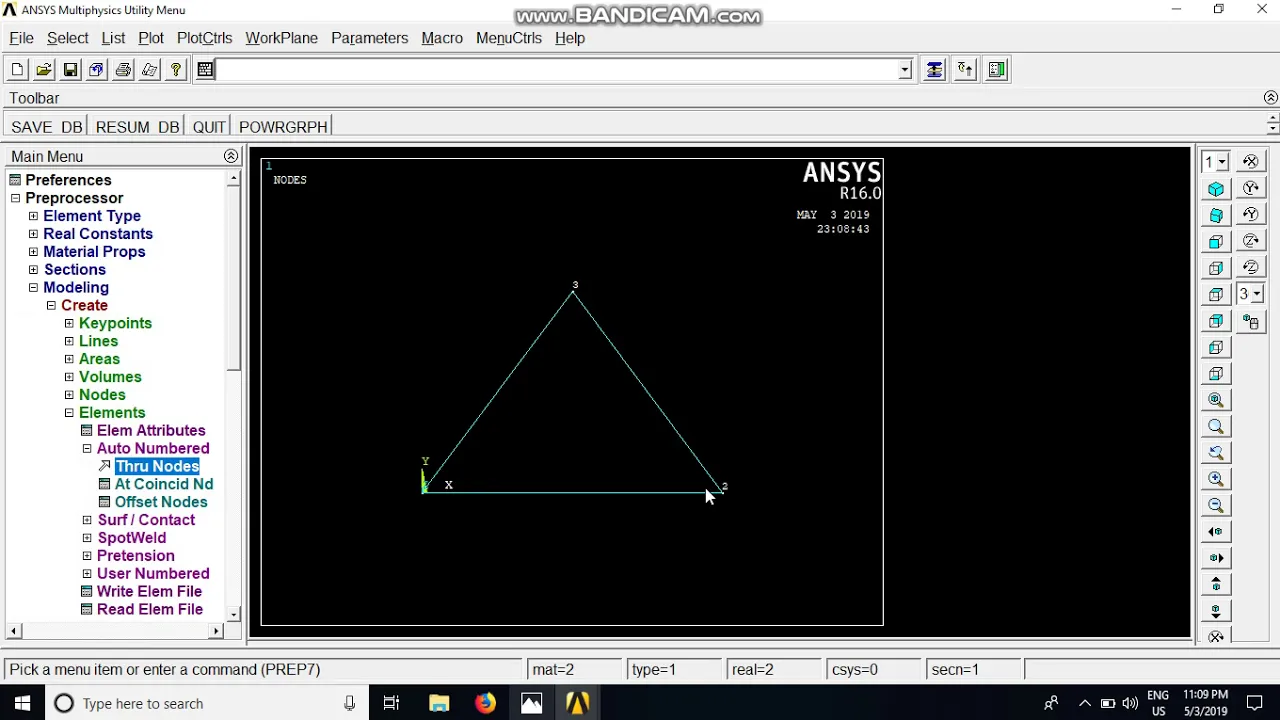
Task: Select the solid cyan Isometric View cube
Action: pos(1216,189)
